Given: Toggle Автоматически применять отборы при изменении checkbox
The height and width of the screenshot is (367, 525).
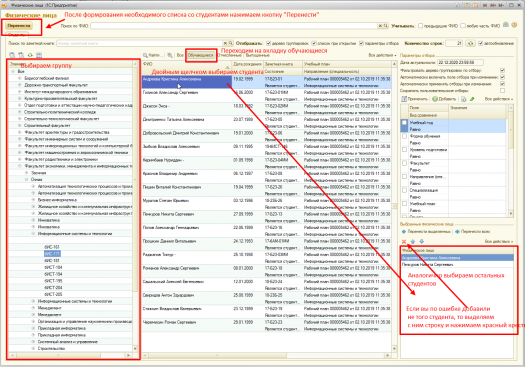Looking at the screenshot, I should coord(502,84).
